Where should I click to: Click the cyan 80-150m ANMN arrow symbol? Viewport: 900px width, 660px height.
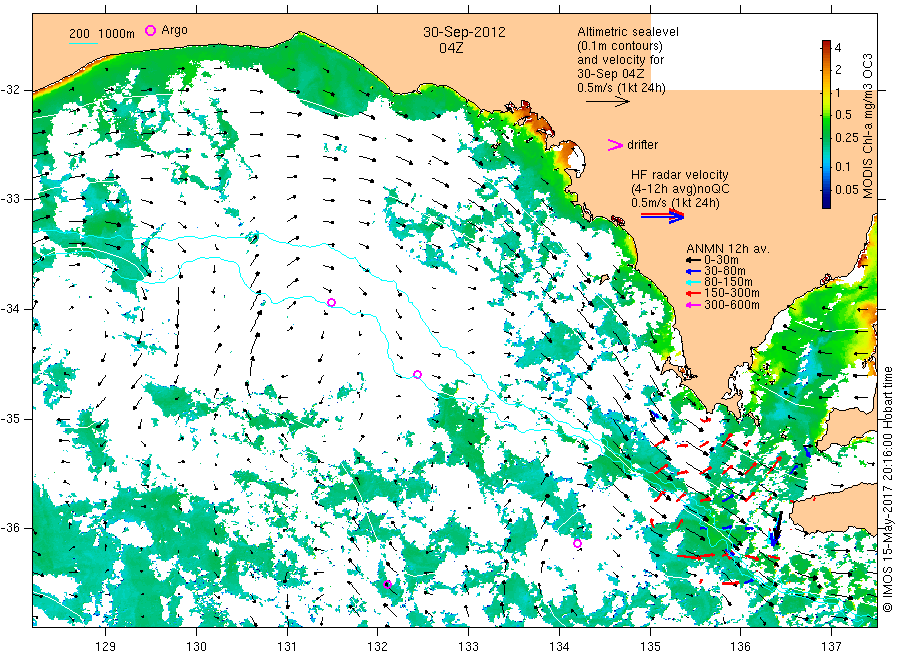[693, 282]
